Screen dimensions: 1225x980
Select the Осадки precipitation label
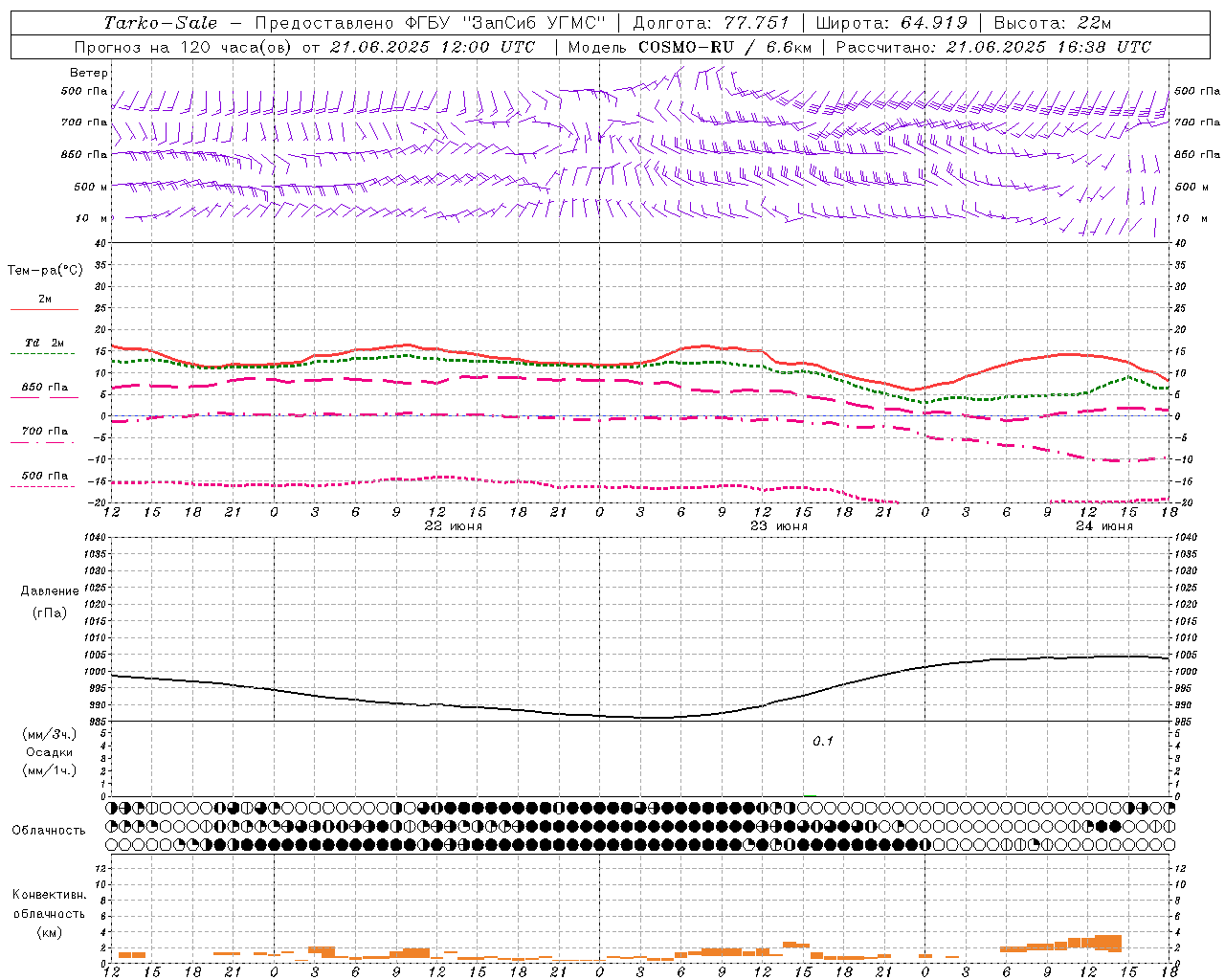pyautogui.click(x=50, y=752)
